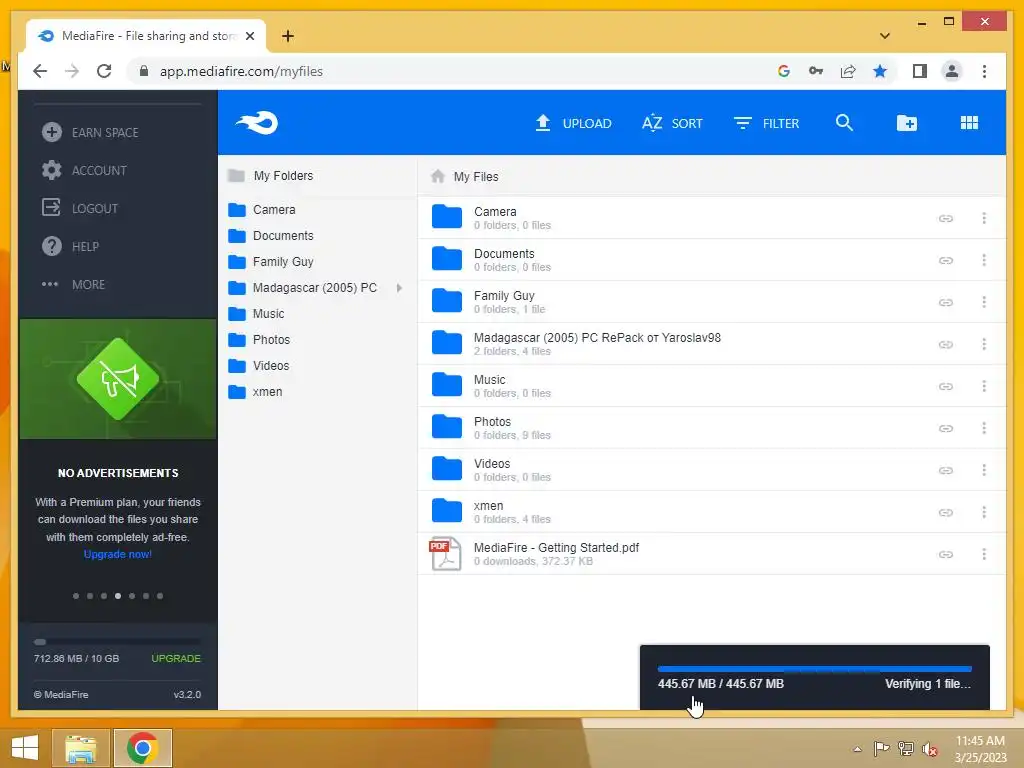Screen dimensions: 1024x768
Task: Select Videos in My Folders tree
Action: pyautogui.click(x=259, y=366)
